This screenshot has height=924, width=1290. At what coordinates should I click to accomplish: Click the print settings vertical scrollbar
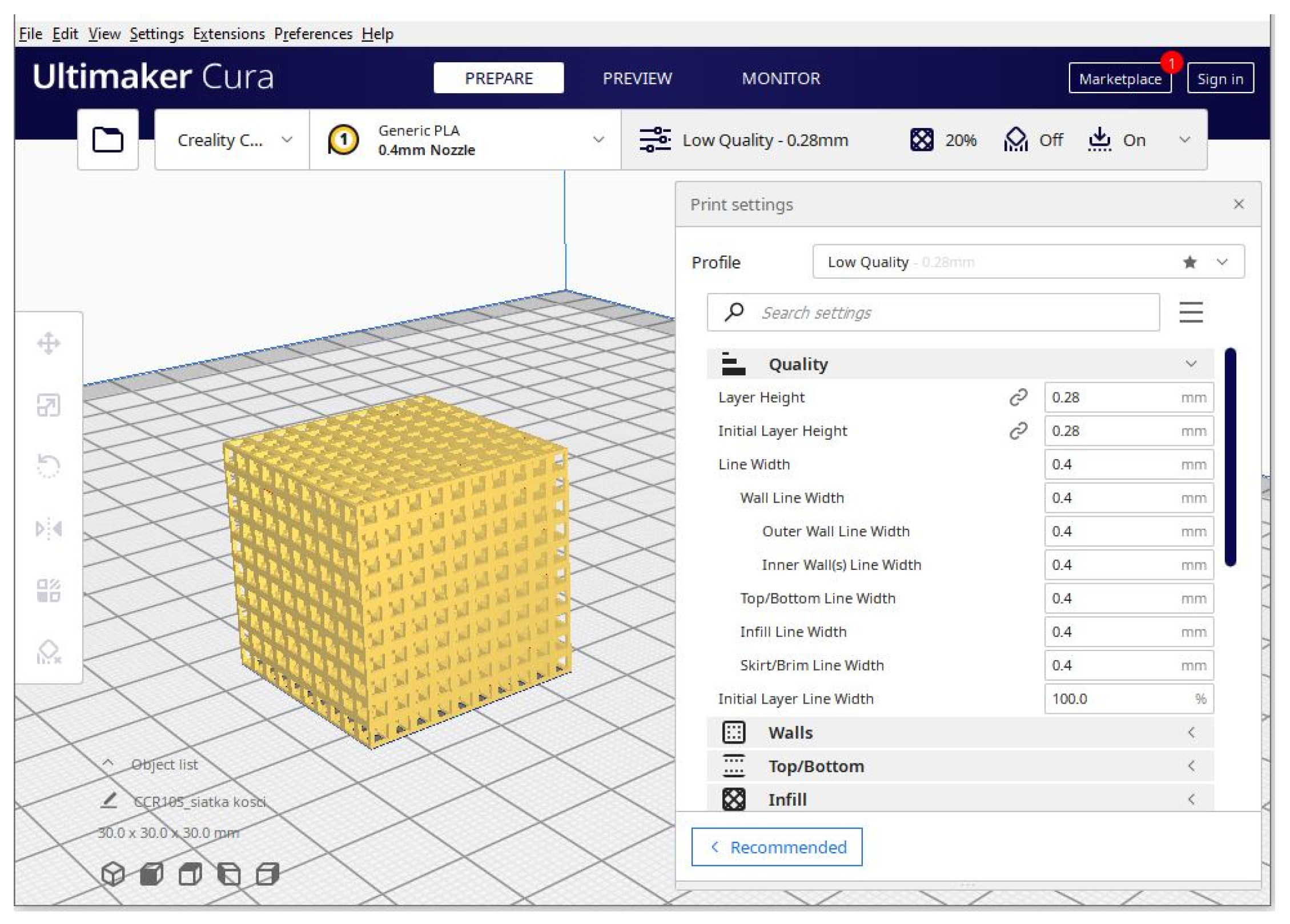tap(1230, 457)
